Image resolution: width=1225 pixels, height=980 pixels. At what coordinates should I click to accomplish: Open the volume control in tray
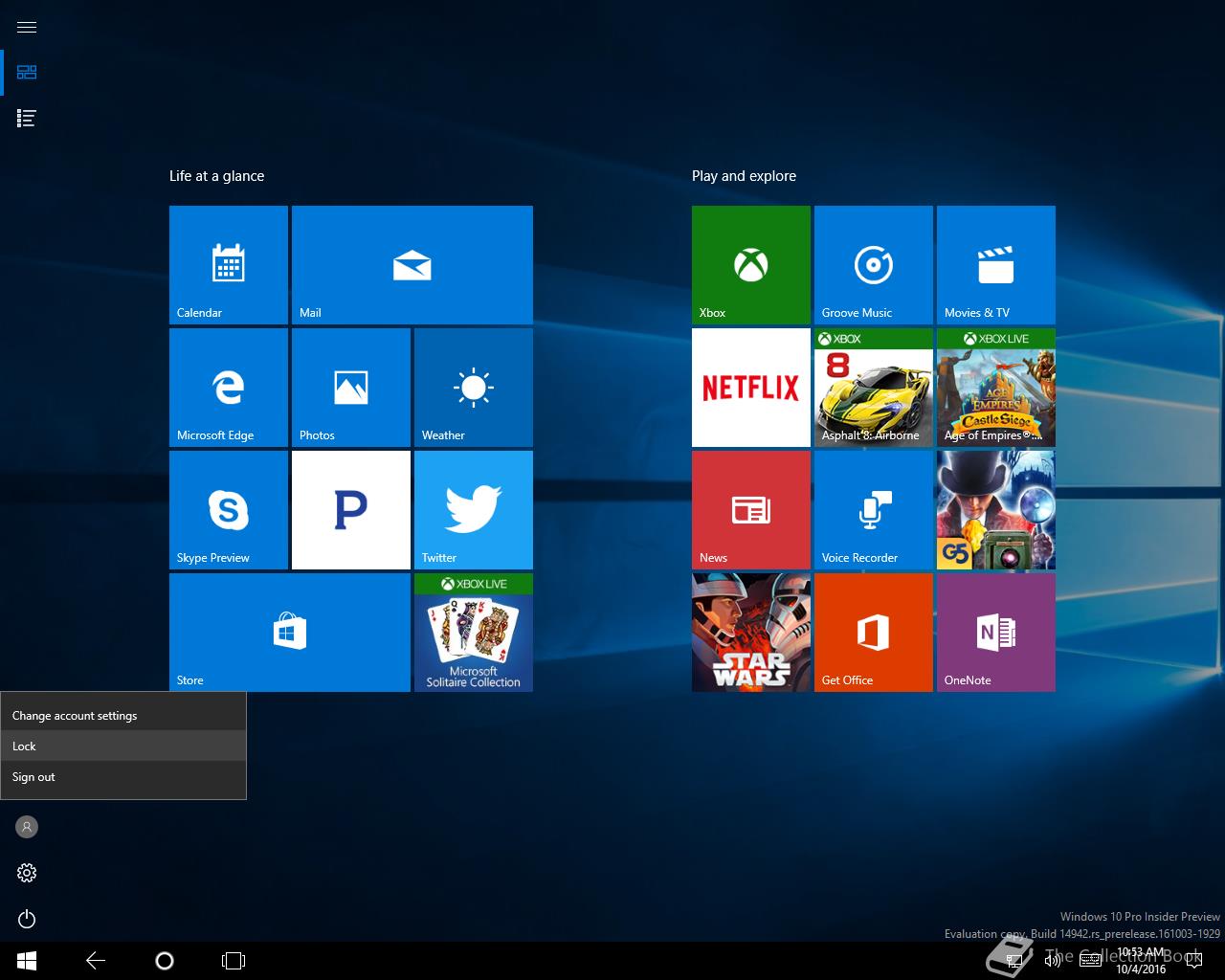1053,961
